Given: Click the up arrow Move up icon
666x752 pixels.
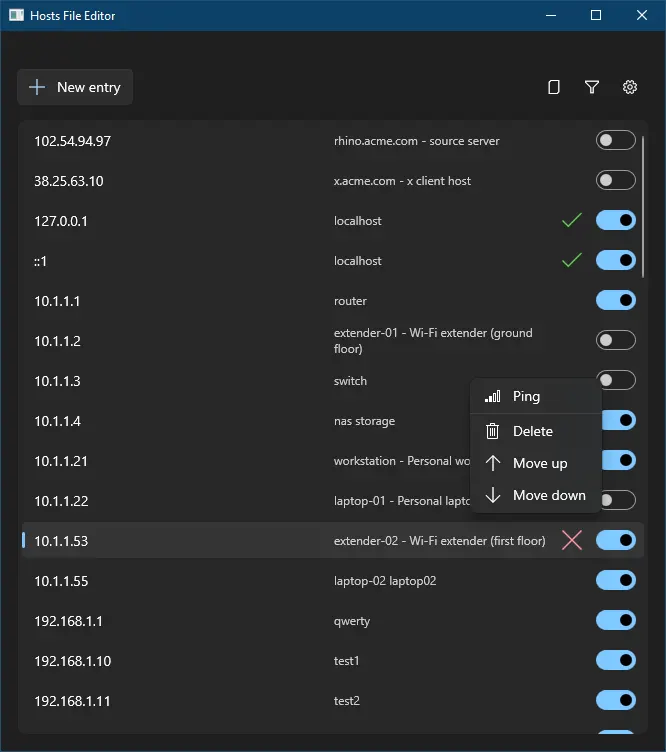Looking at the screenshot, I should click(492, 463).
